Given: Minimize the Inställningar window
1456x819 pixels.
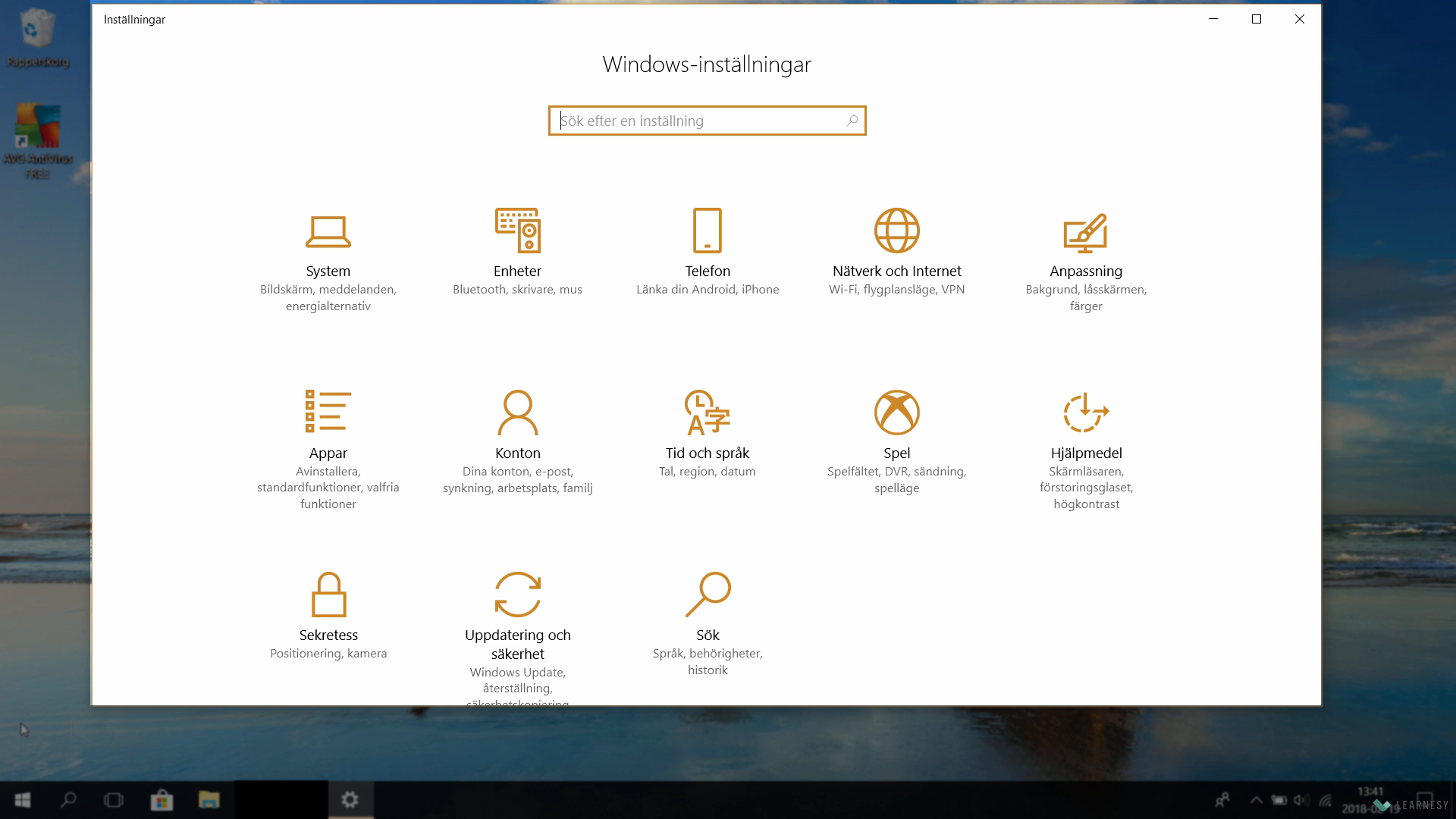Looking at the screenshot, I should point(1213,19).
